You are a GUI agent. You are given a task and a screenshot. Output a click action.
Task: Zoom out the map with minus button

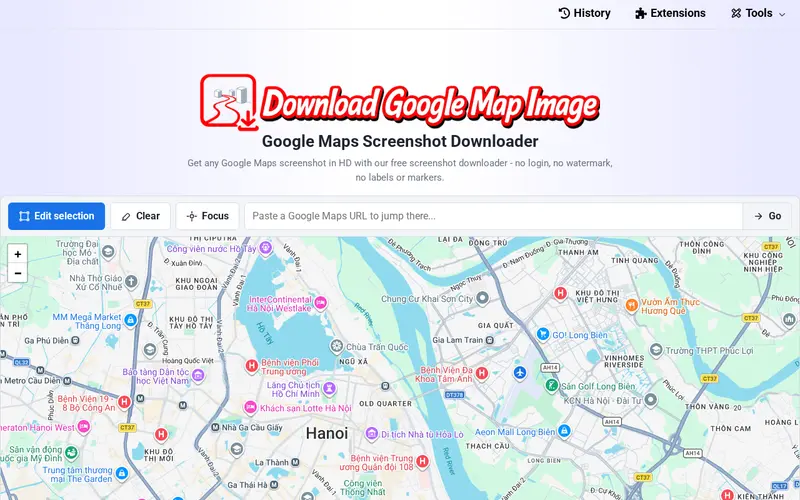tap(17, 273)
